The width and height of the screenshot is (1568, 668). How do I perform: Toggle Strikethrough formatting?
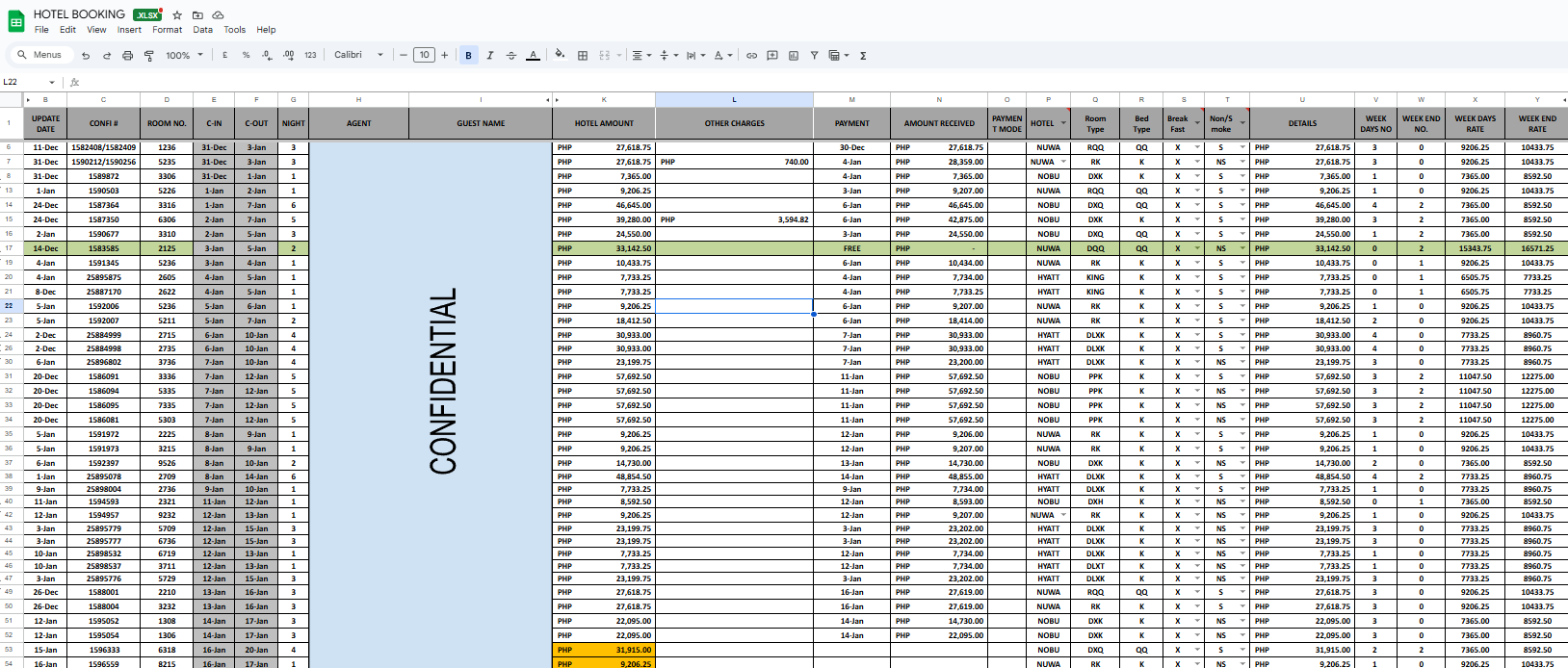tap(511, 56)
